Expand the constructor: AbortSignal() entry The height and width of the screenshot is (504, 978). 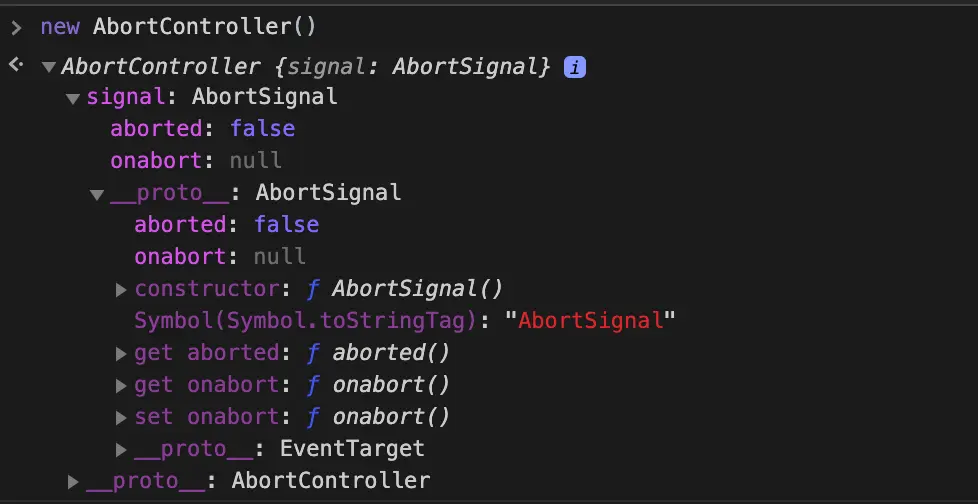click(x=121, y=290)
